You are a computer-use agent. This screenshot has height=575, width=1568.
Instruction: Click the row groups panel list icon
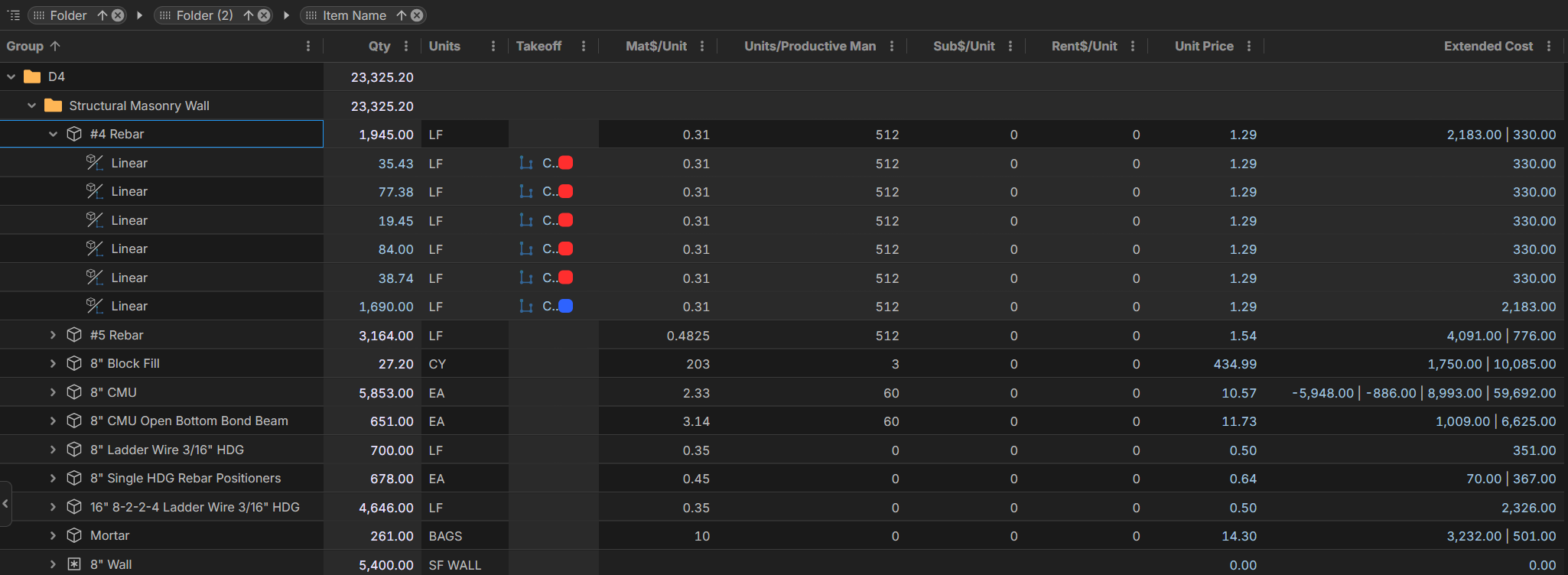[x=13, y=15]
